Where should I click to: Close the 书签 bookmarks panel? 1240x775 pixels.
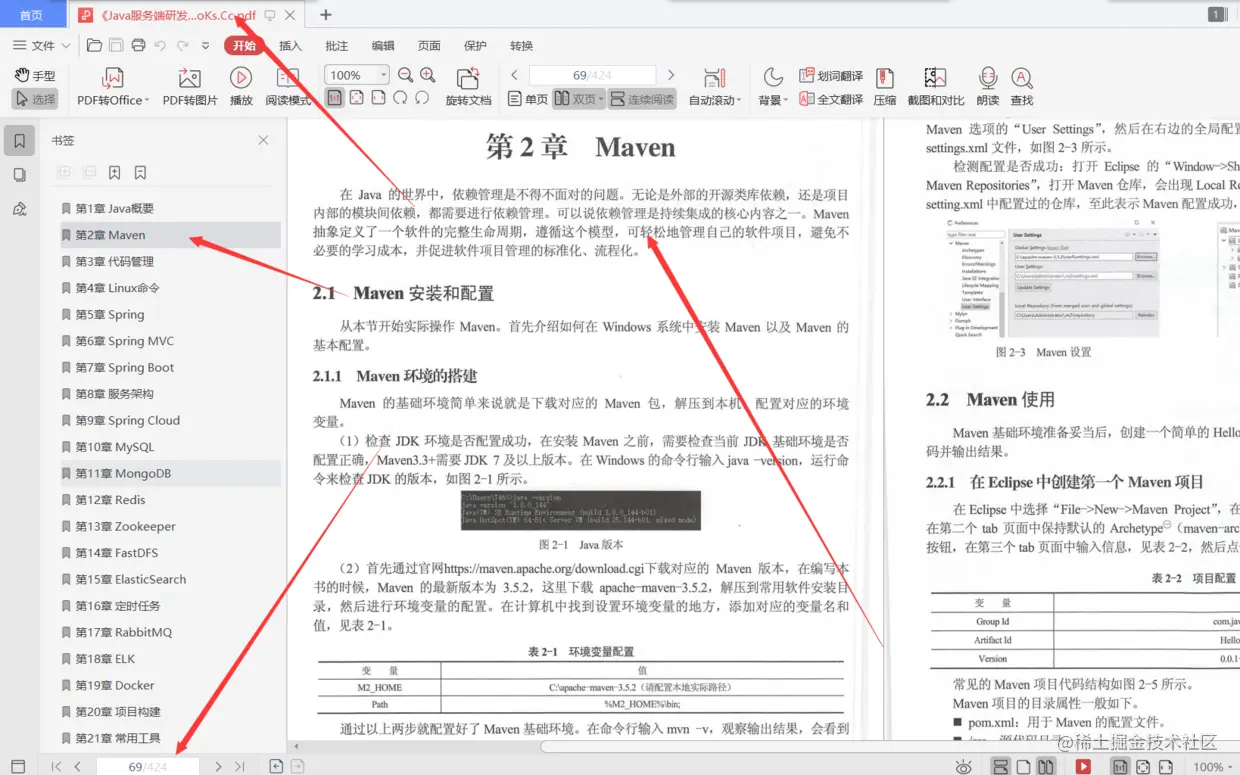[x=263, y=141]
